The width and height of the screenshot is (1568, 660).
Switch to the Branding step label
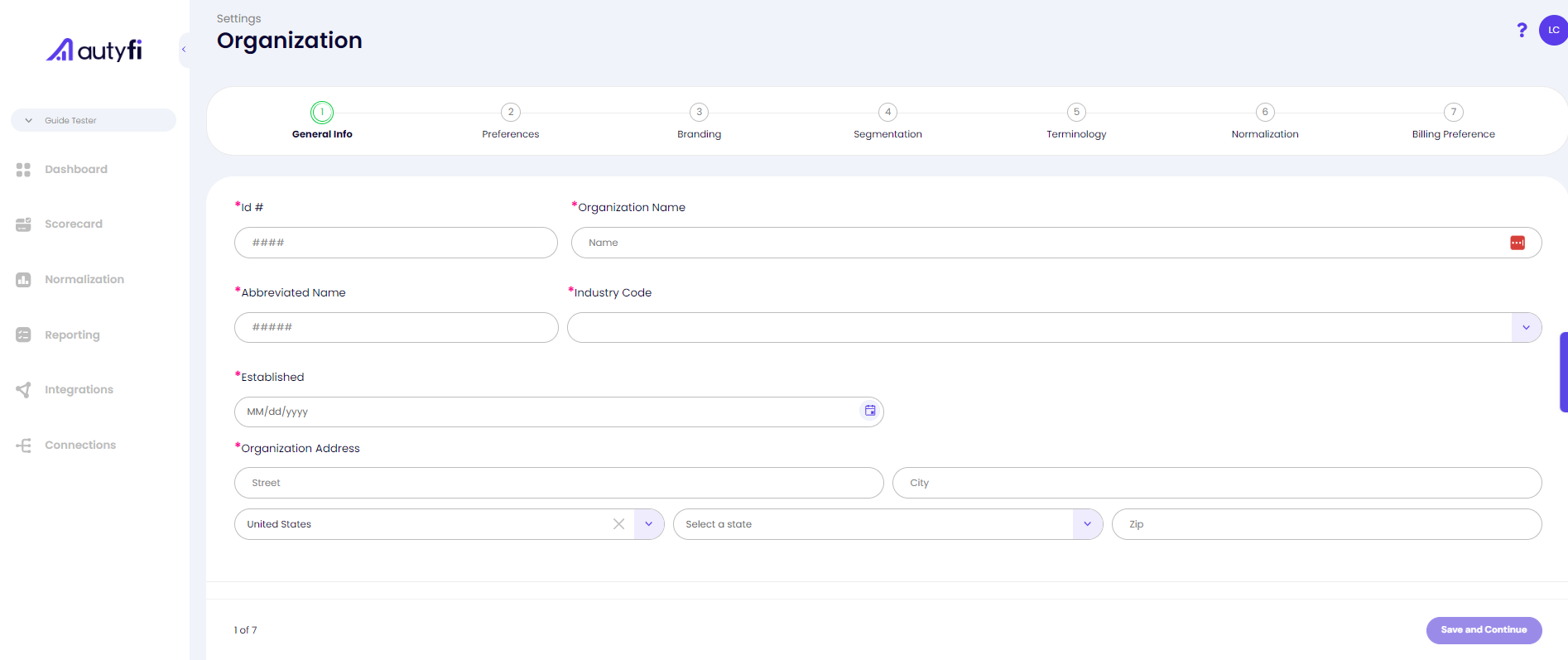[700, 134]
